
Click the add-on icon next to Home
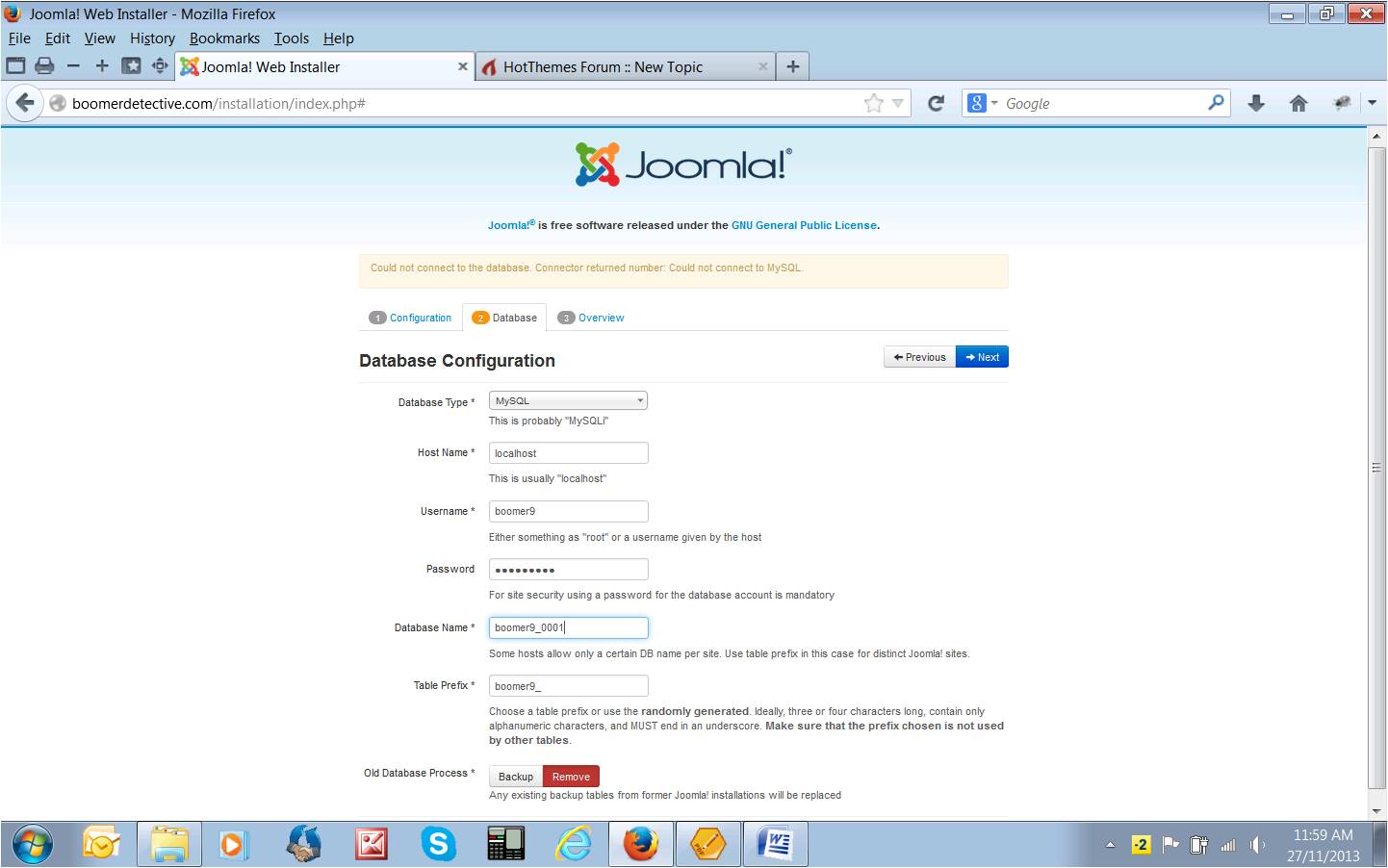click(x=1342, y=103)
